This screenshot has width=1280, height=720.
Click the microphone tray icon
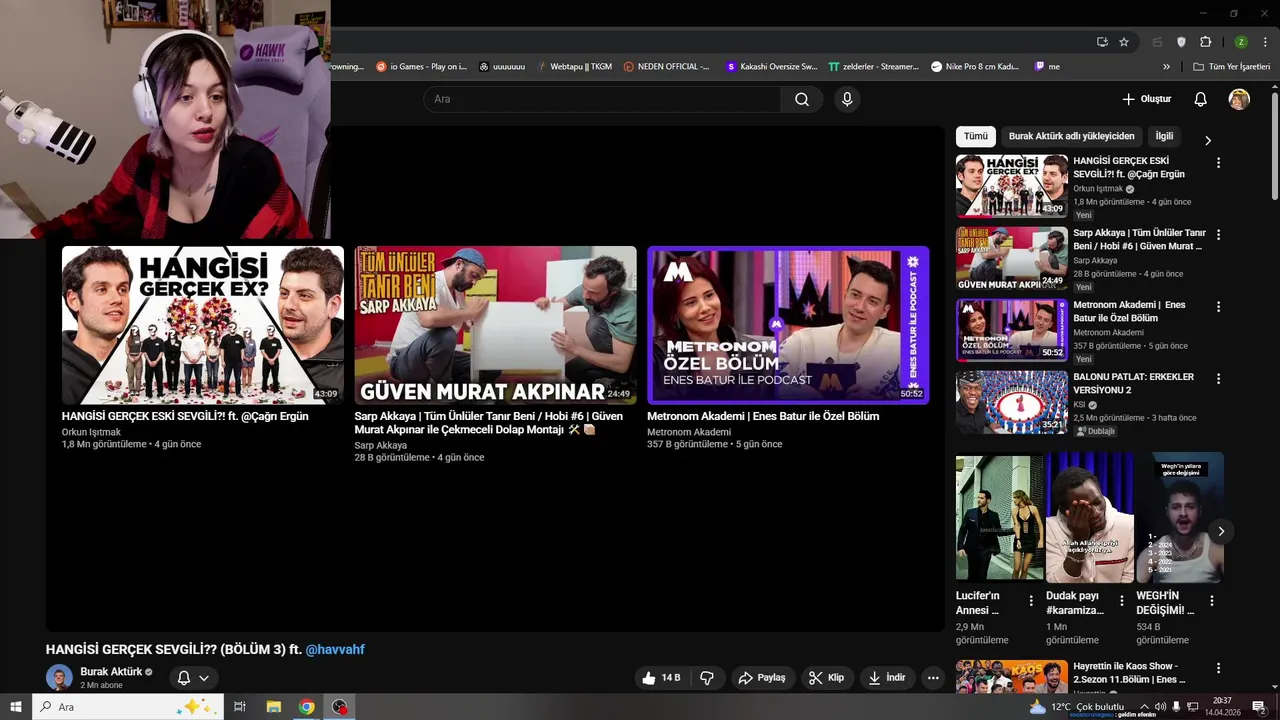pyautogui.click(x=1177, y=707)
